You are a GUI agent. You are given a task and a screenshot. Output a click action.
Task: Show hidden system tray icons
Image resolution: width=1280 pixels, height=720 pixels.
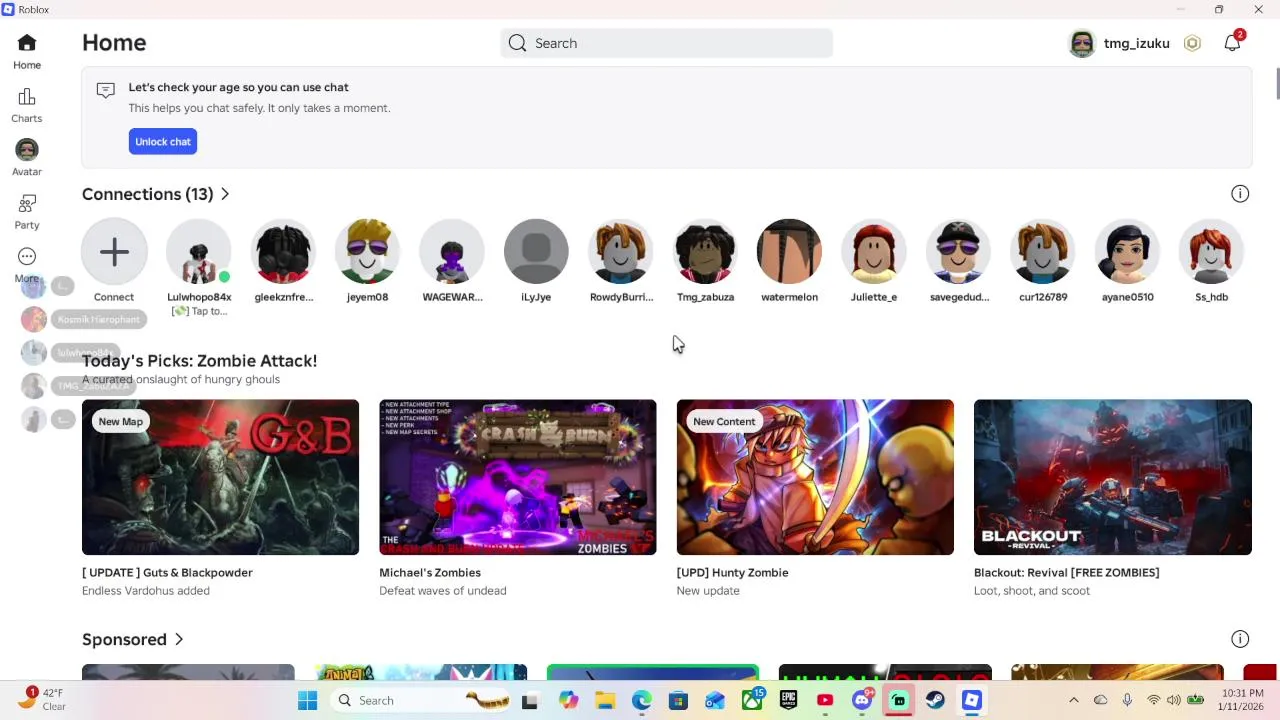(x=1074, y=701)
